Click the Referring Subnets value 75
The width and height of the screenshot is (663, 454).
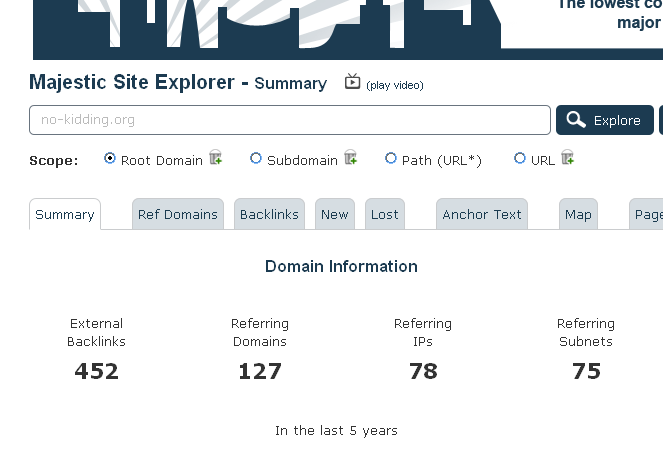point(586,371)
